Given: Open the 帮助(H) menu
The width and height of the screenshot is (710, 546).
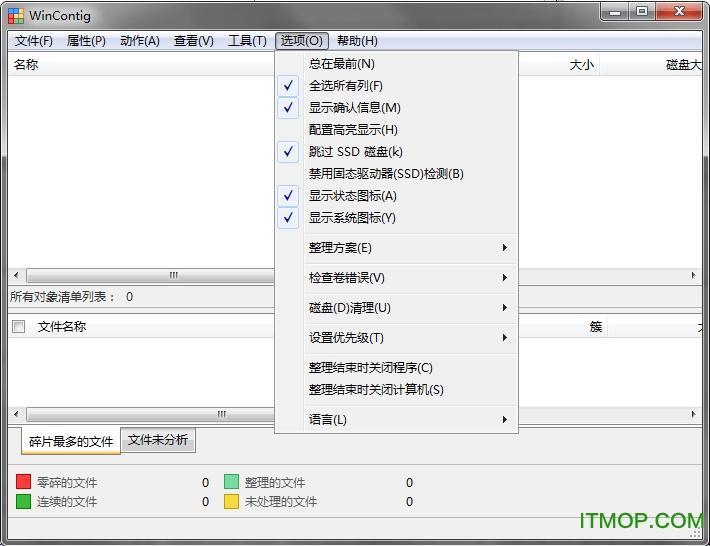Looking at the screenshot, I should [357, 41].
